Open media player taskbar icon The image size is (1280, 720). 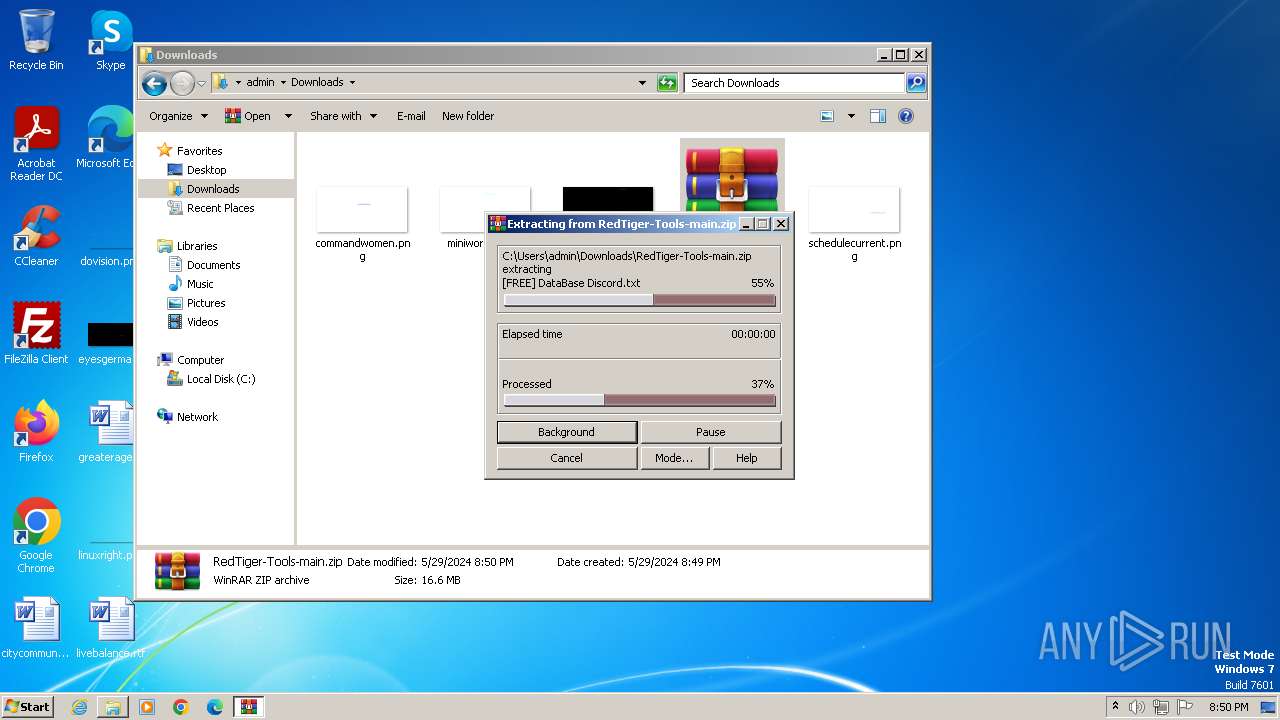147,707
